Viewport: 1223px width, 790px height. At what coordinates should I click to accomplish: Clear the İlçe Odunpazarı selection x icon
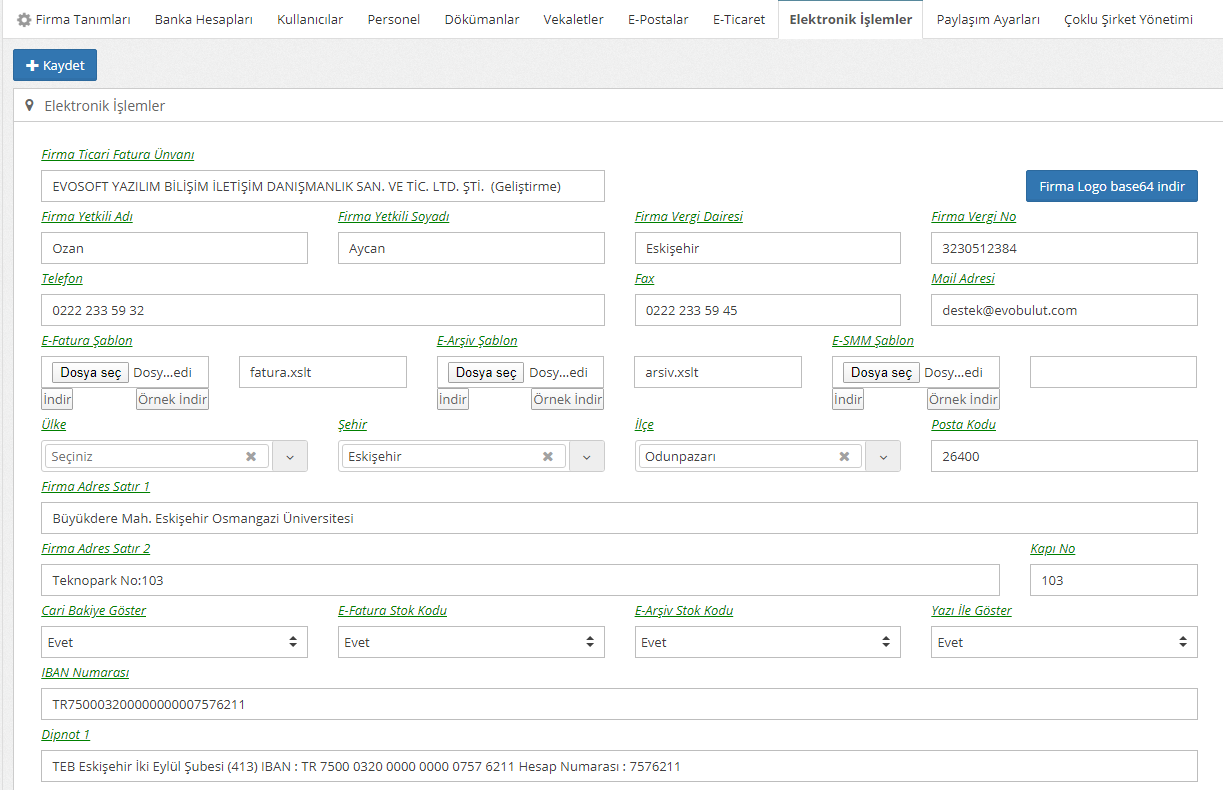pyautogui.click(x=844, y=456)
